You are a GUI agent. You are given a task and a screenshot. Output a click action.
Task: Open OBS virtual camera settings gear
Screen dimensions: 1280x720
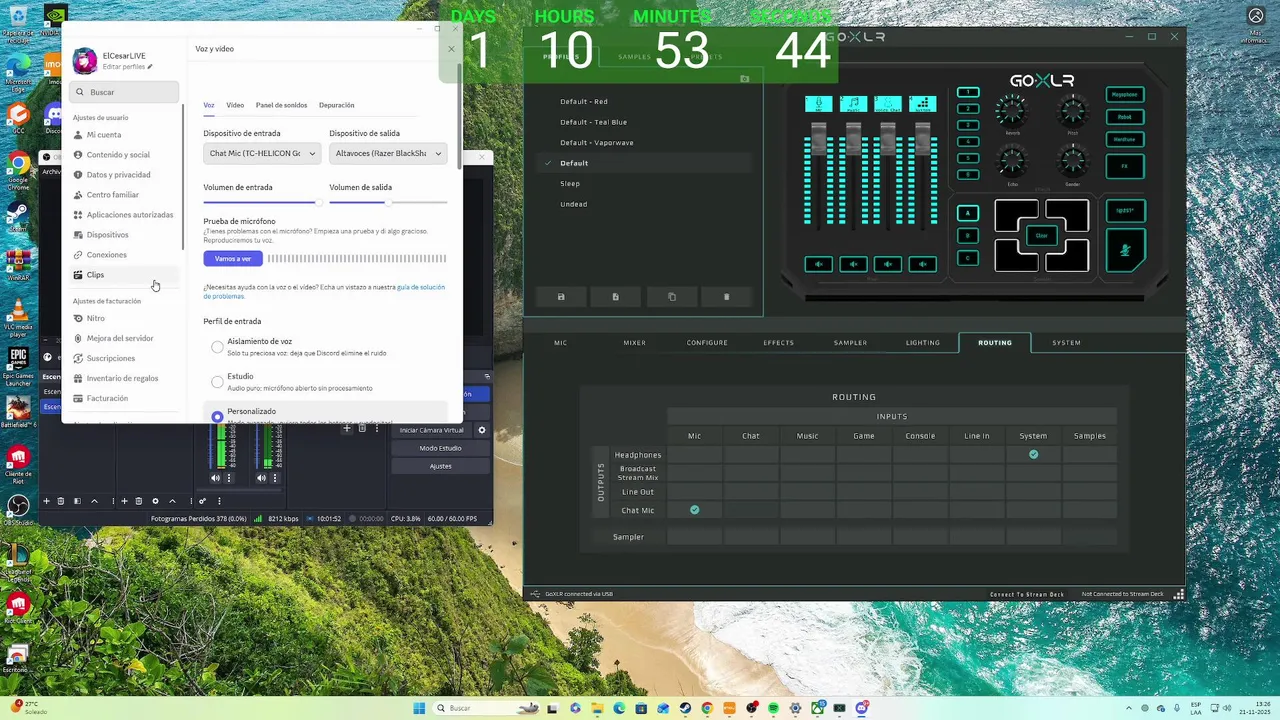point(481,430)
